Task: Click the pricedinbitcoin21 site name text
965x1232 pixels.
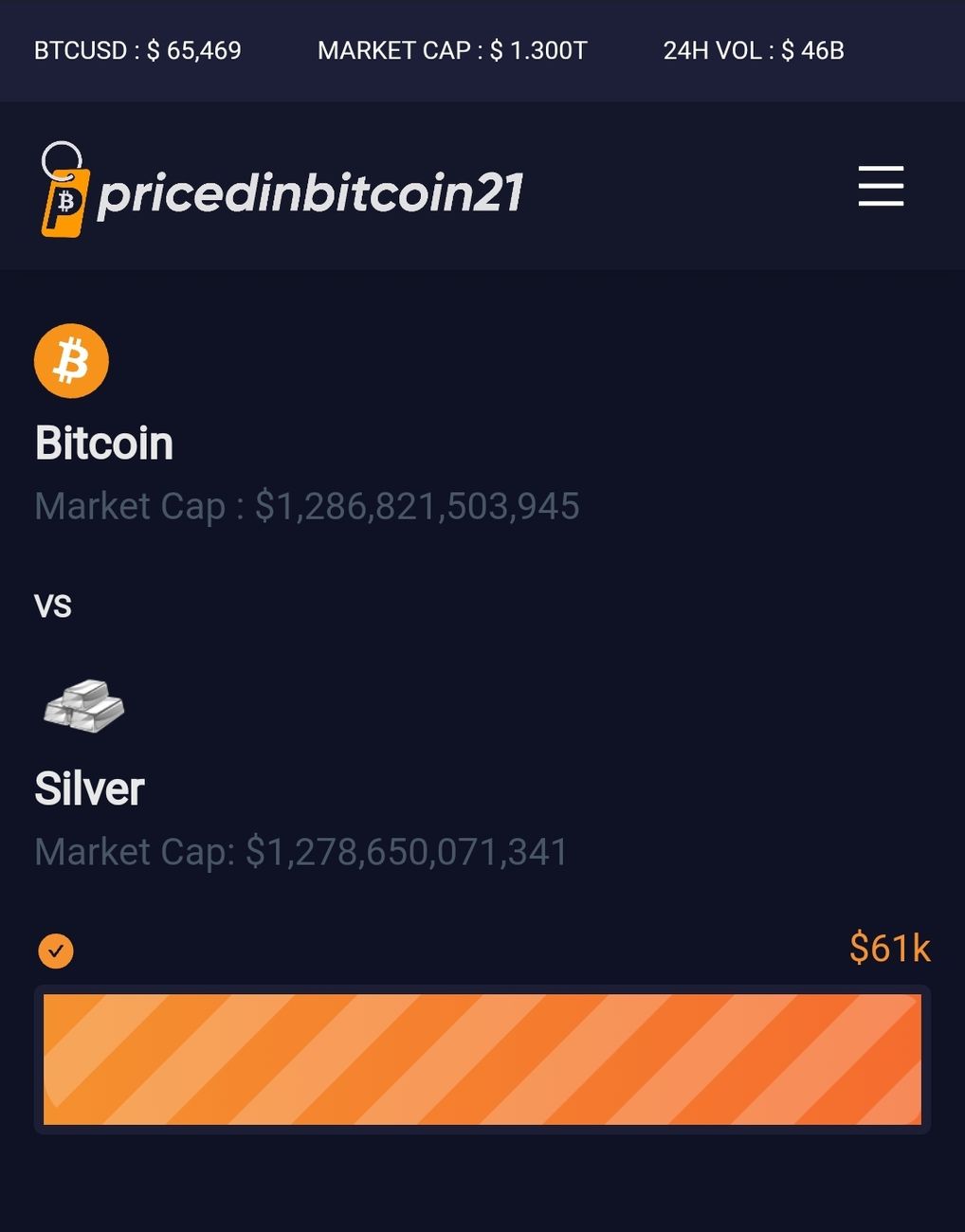Action: [x=310, y=192]
